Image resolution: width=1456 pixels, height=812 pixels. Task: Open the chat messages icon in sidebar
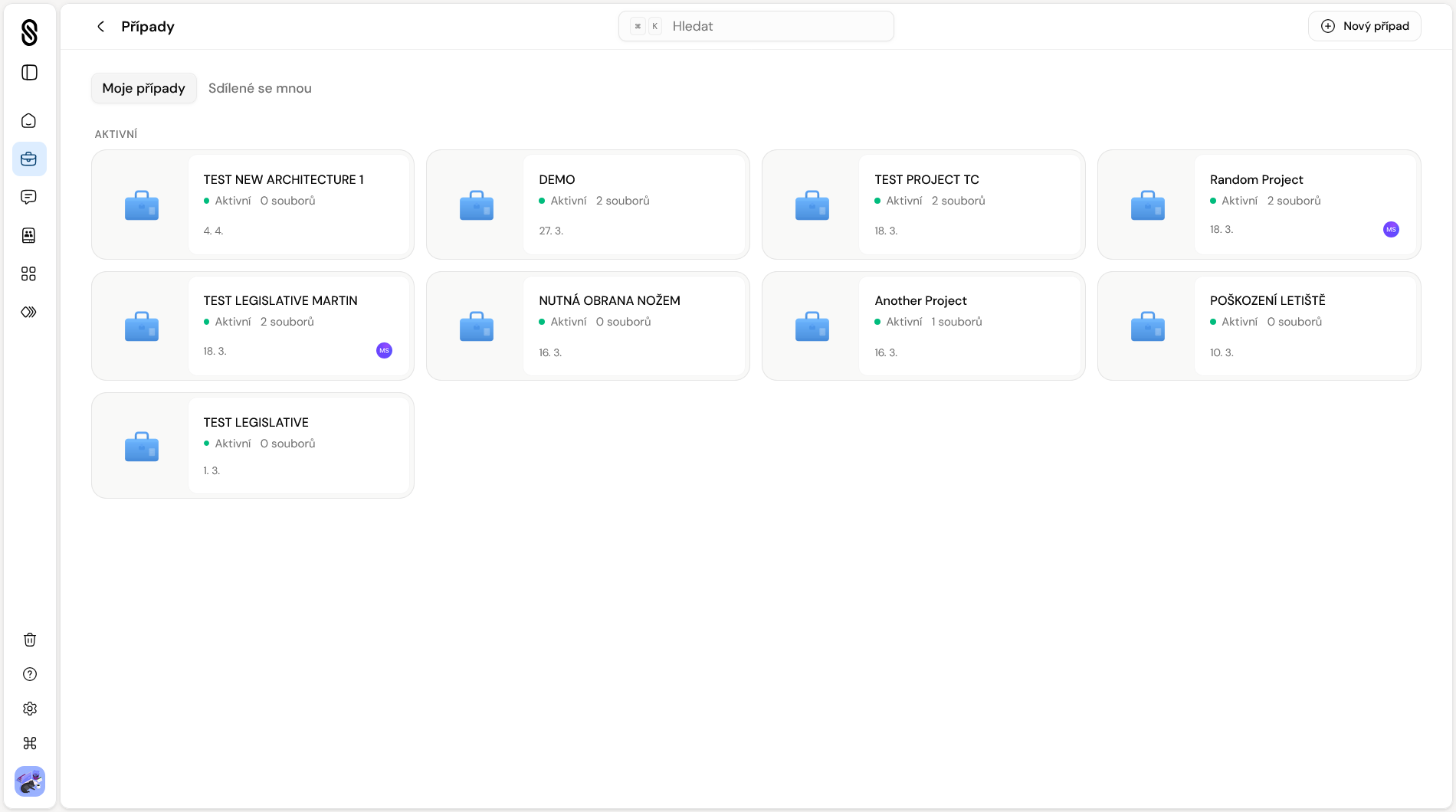pos(29,198)
